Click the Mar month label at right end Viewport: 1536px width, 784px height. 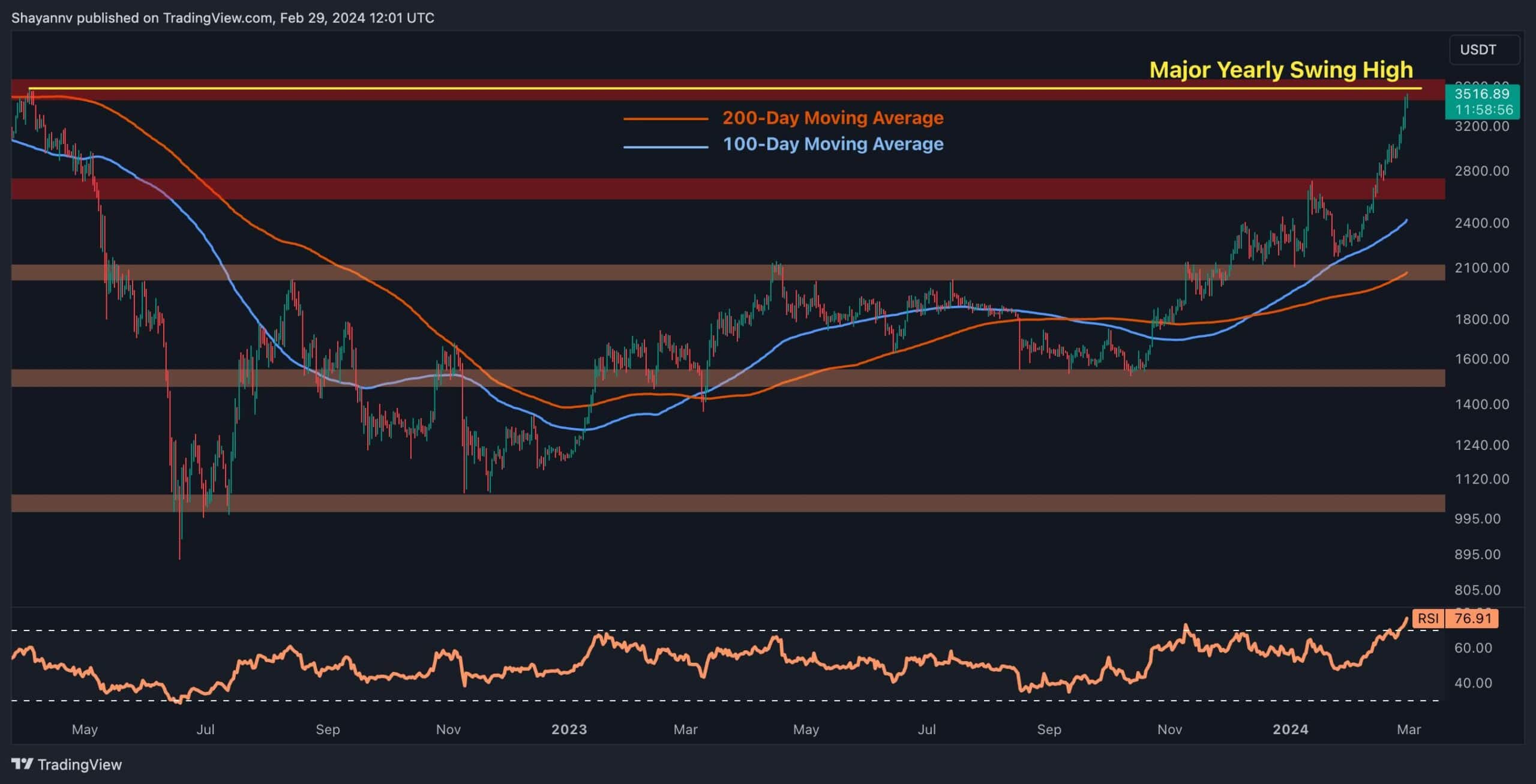1409,729
